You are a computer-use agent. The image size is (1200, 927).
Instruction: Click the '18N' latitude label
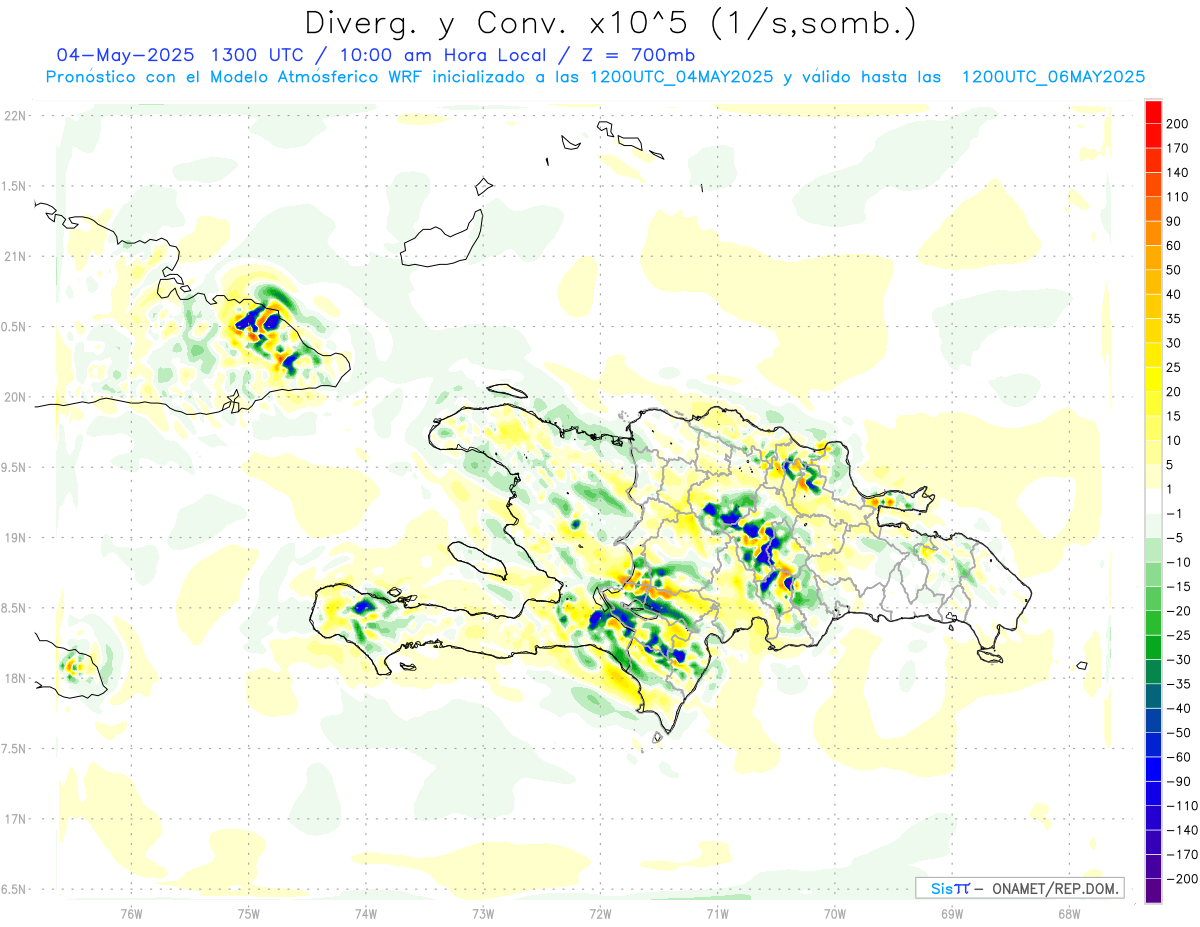(x=14, y=679)
